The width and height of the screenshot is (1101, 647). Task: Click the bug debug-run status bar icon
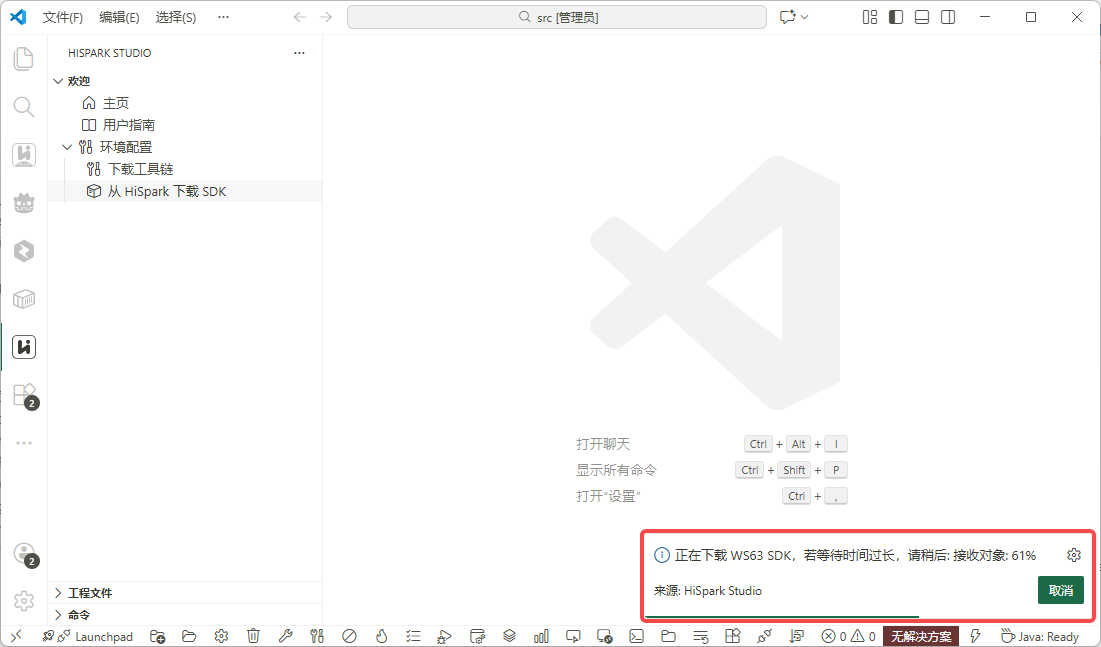point(444,636)
